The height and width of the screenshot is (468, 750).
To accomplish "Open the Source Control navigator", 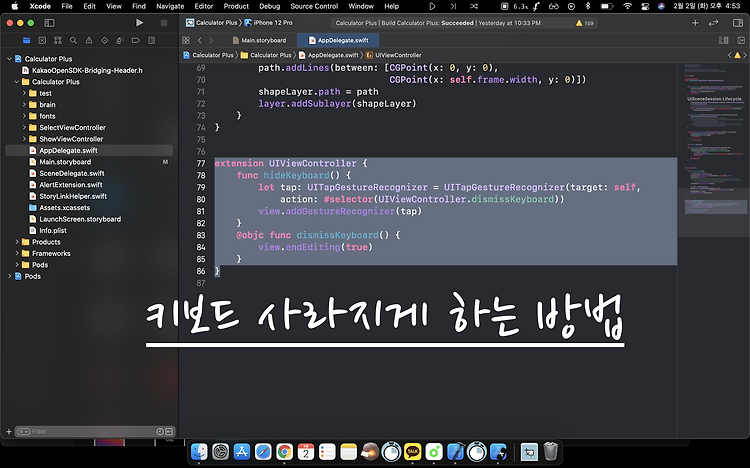I will tap(42, 41).
